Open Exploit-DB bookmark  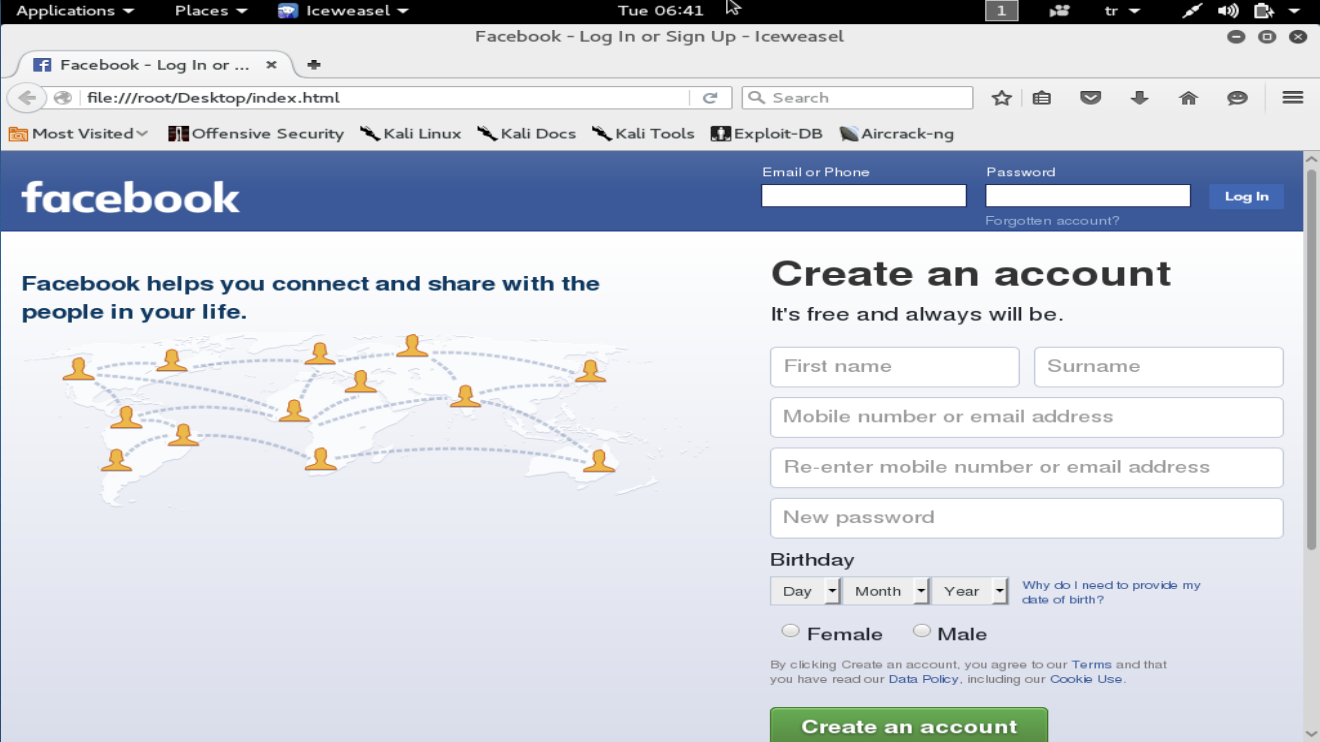pos(767,134)
